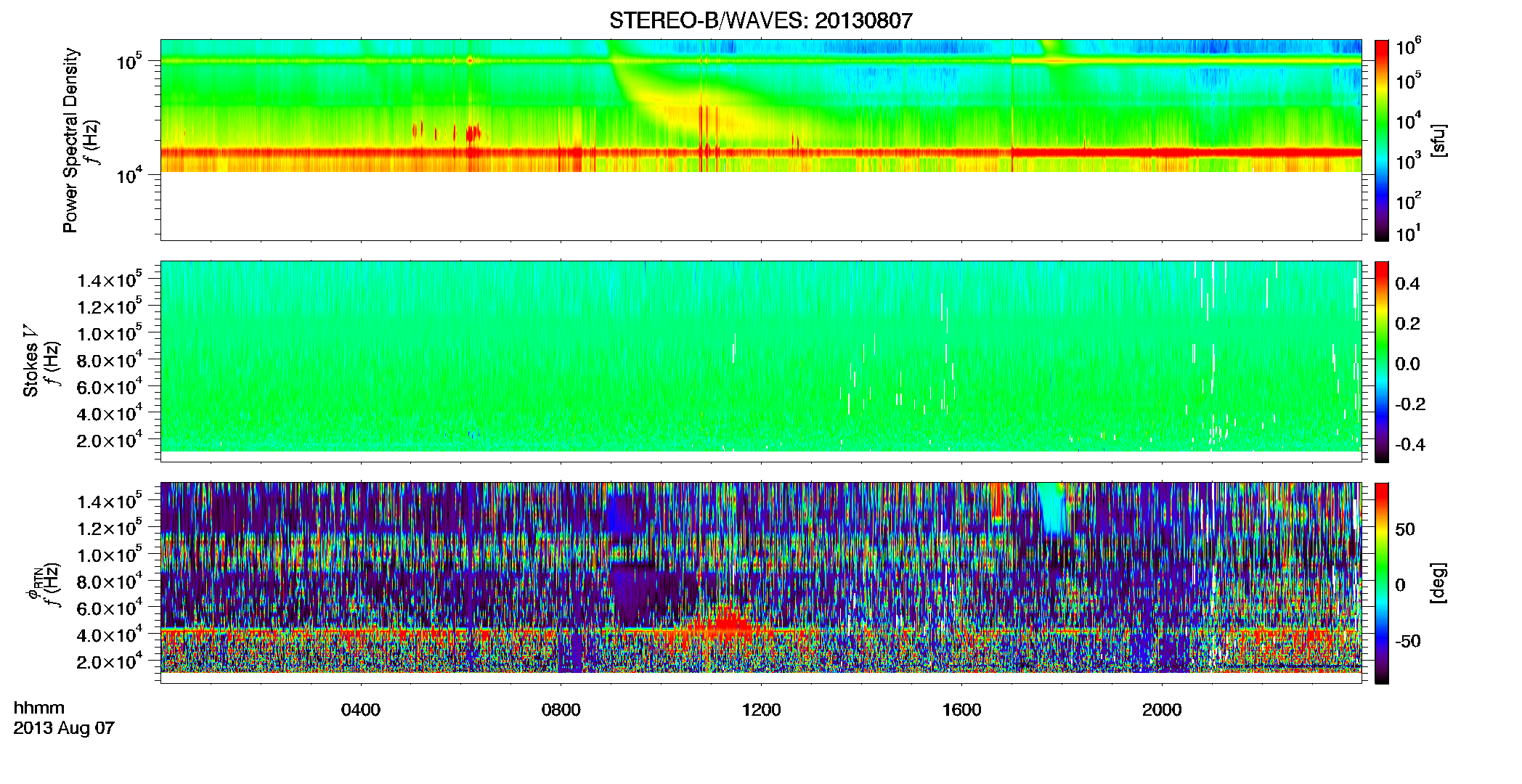Click the red cyan-topped patch in bottom panel near 1200
The height and width of the screenshot is (784, 1522).
point(726,623)
